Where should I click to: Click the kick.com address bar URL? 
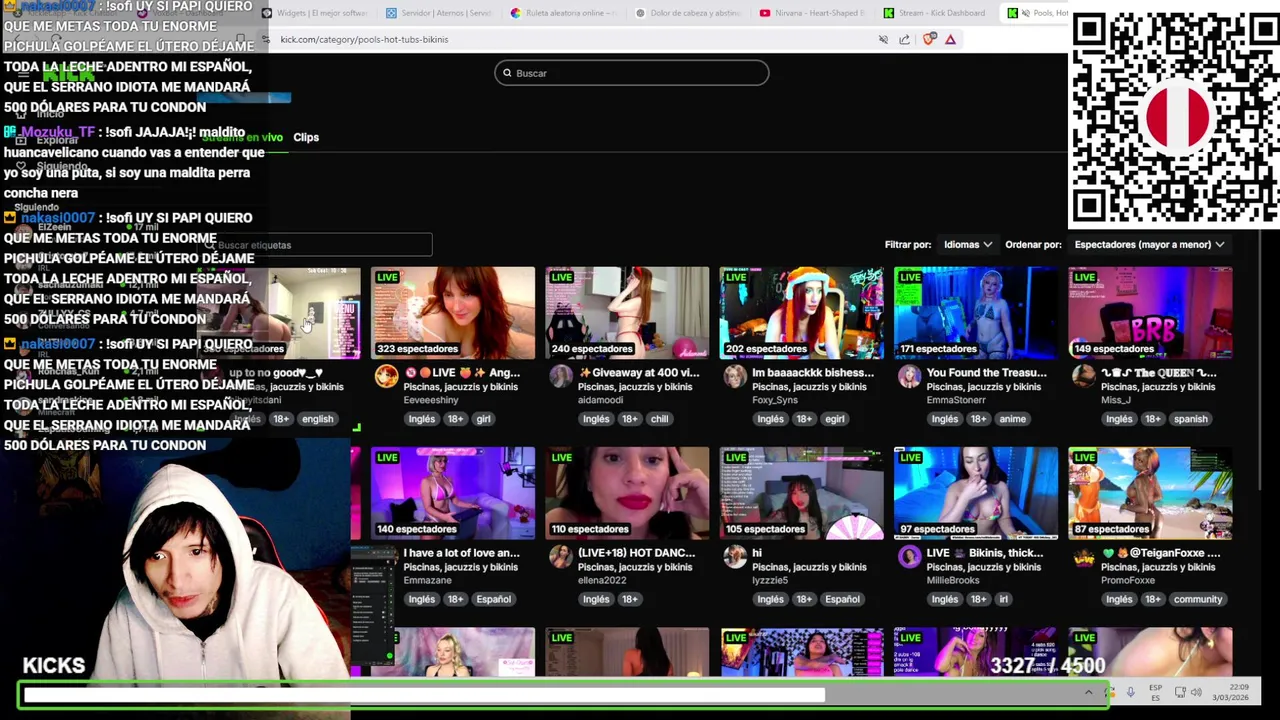pyautogui.click(x=364, y=39)
